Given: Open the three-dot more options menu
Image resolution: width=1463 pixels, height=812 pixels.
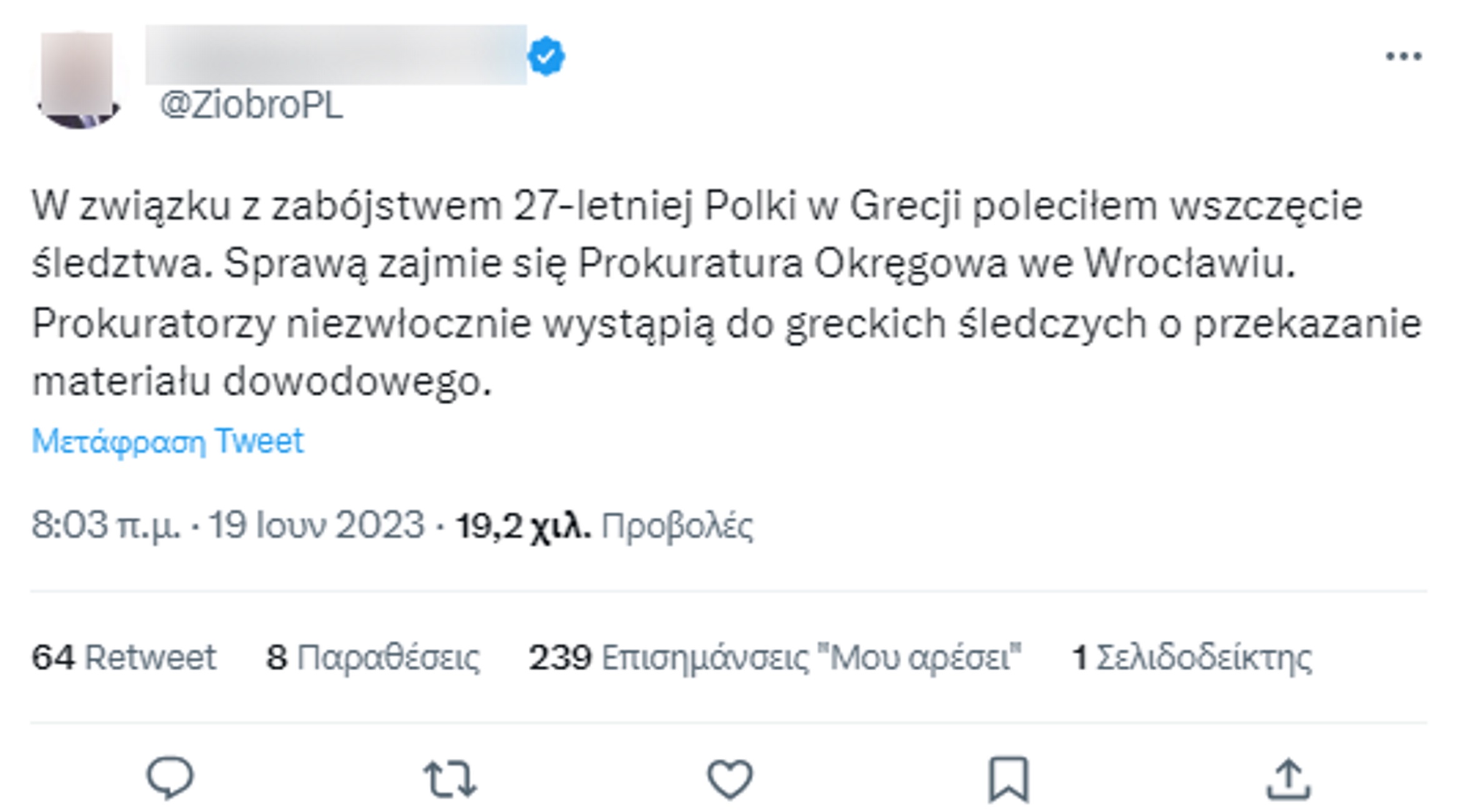Looking at the screenshot, I should click(1403, 57).
